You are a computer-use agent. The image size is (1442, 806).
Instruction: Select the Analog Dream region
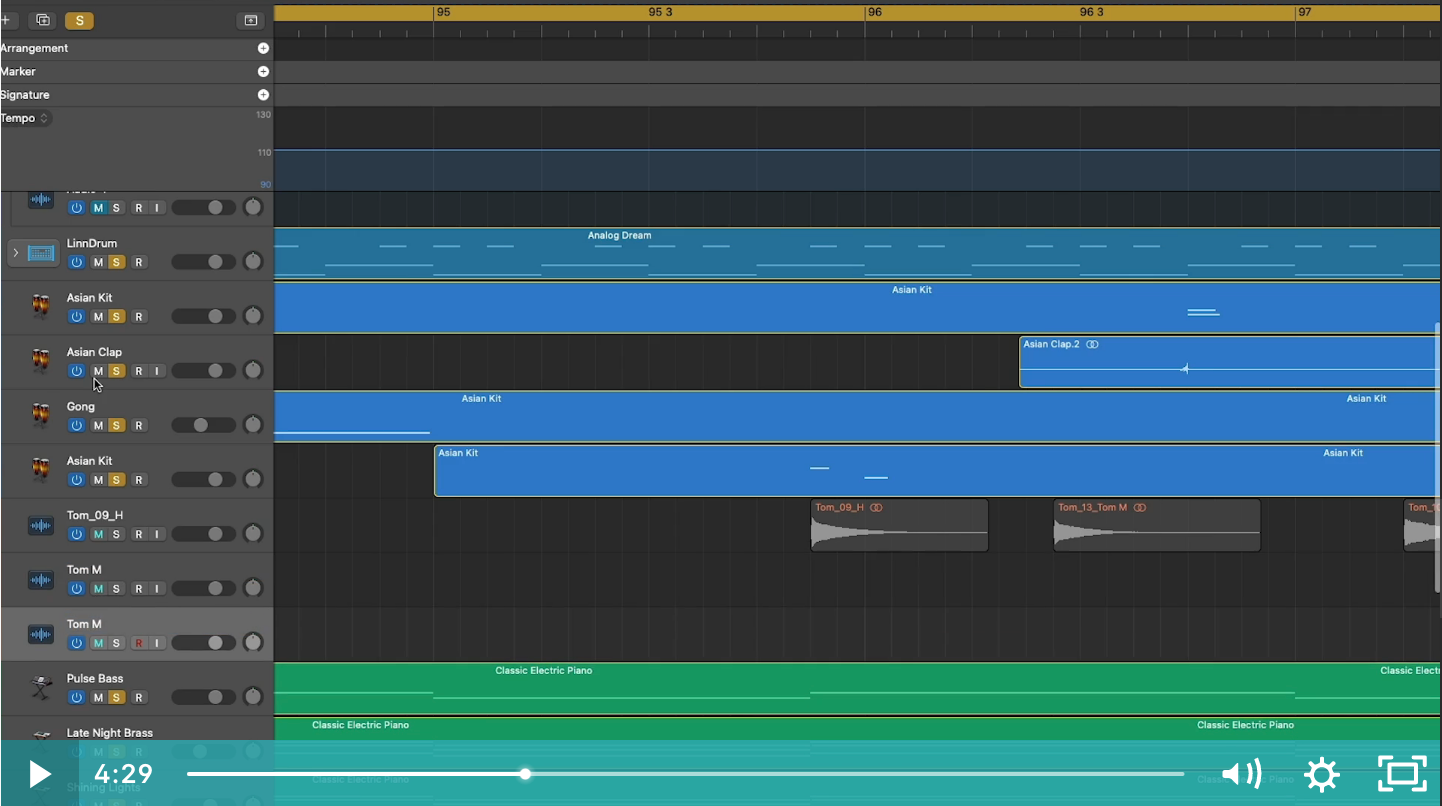pos(857,254)
